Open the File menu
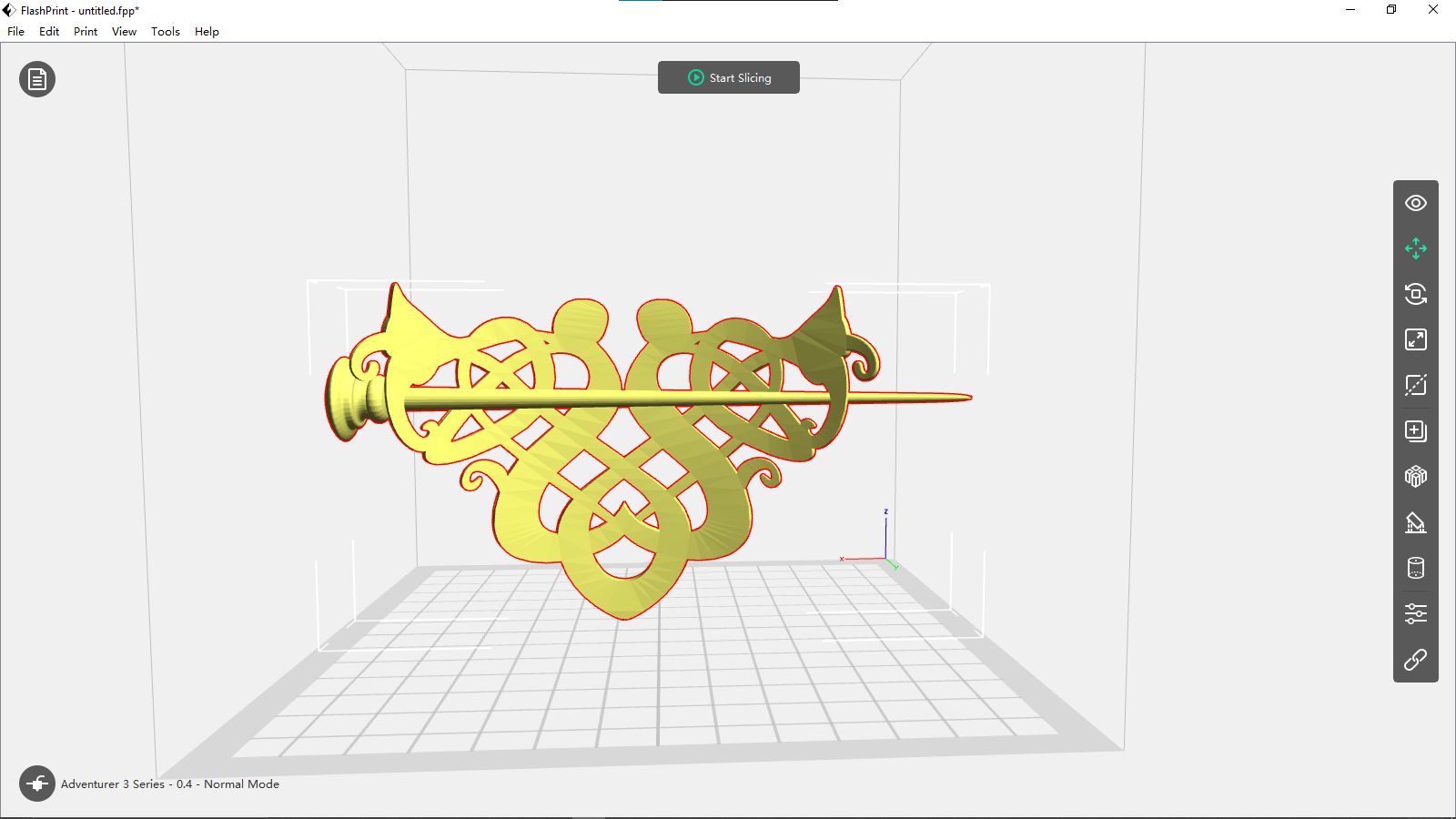The image size is (1456, 819). click(x=15, y=31)
